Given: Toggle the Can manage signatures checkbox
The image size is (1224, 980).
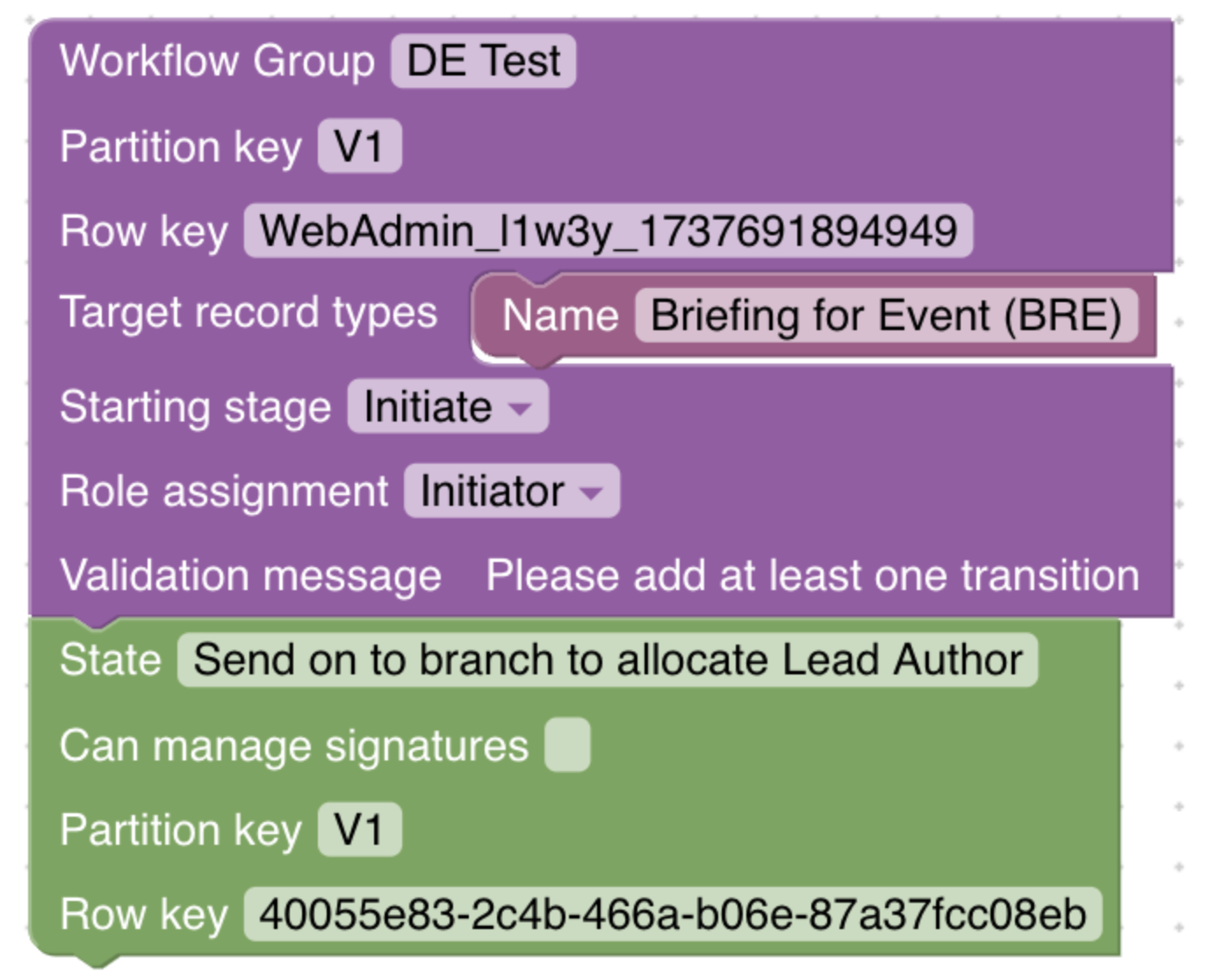Looking at the screenshot, I should [x=567, y=746].
